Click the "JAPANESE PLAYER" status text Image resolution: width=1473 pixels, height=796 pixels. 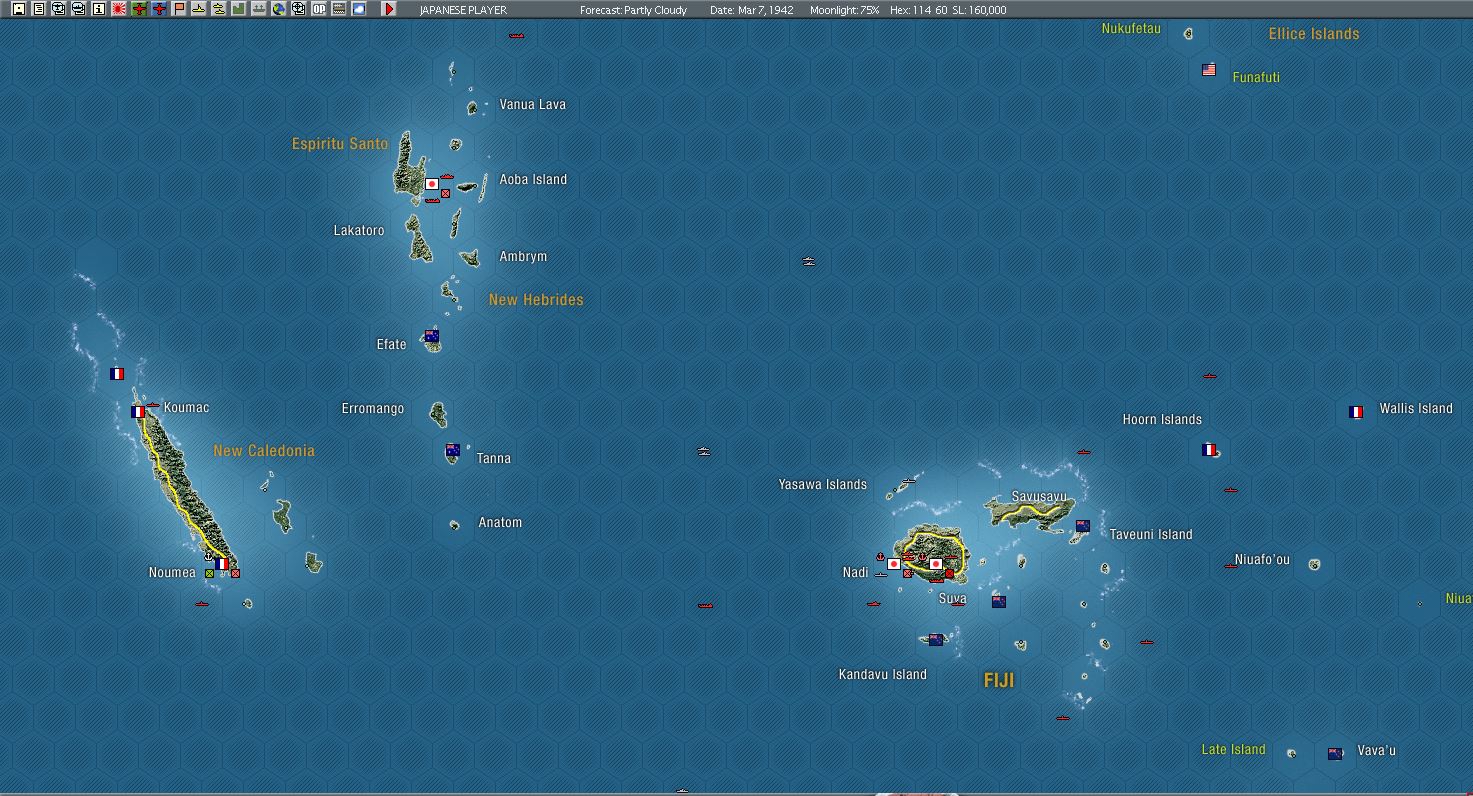click(463, 10)
